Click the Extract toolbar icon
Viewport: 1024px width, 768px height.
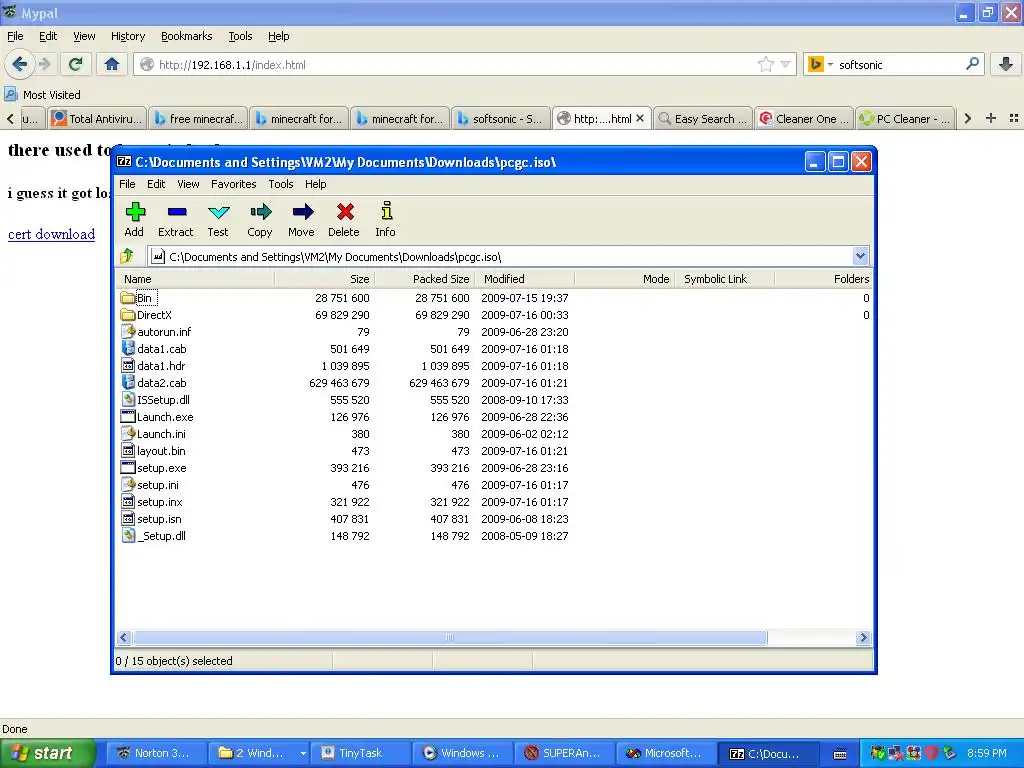[x=176, y=219]
